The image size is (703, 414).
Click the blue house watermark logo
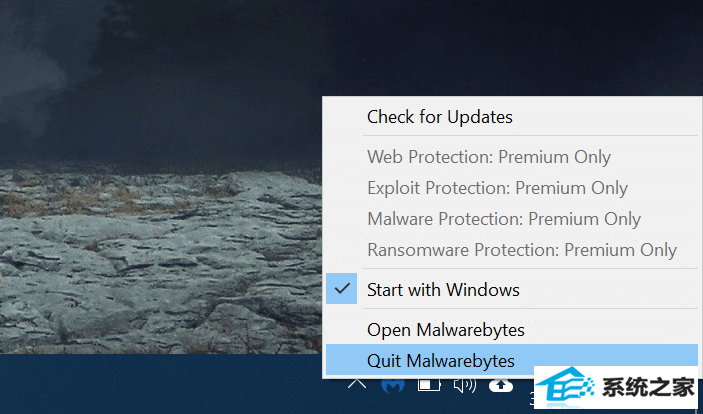[x=565, y=387]
